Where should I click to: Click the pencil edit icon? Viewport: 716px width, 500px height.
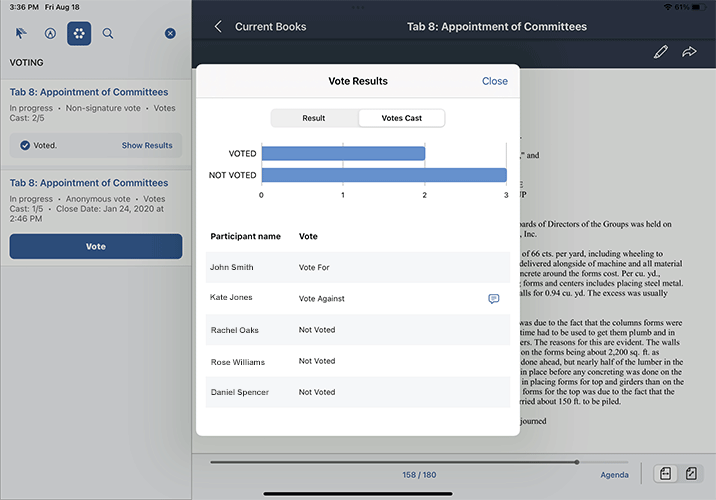click(660, 52)
